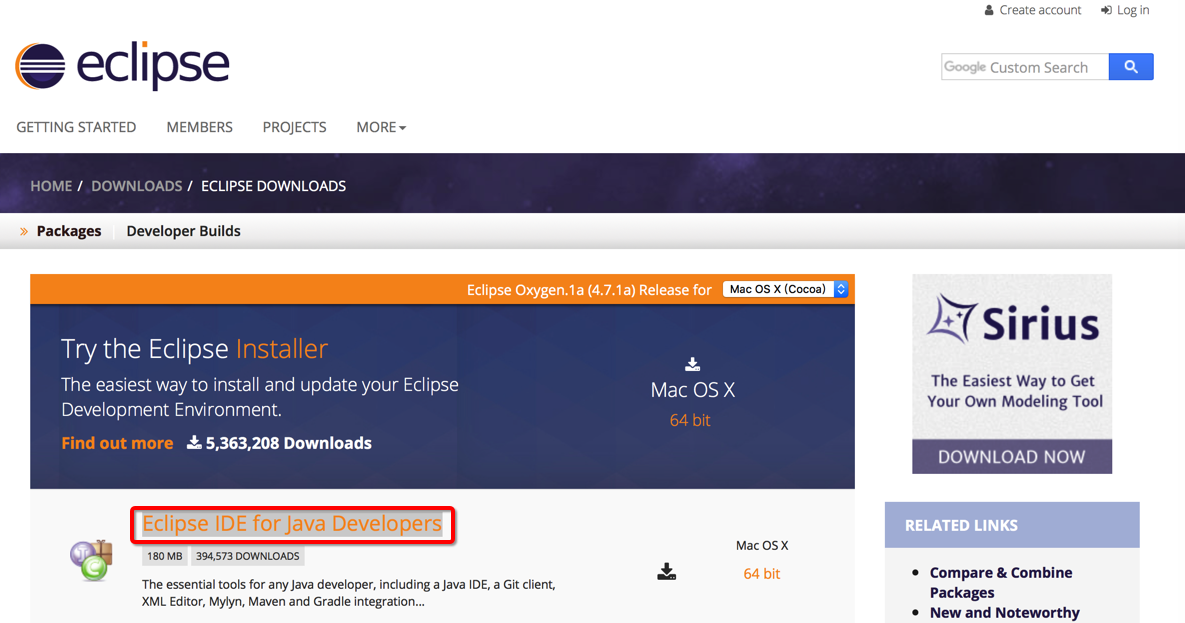Click Create account link
The width and height of the screenshot is (1185, 623).
point(1040,11)
